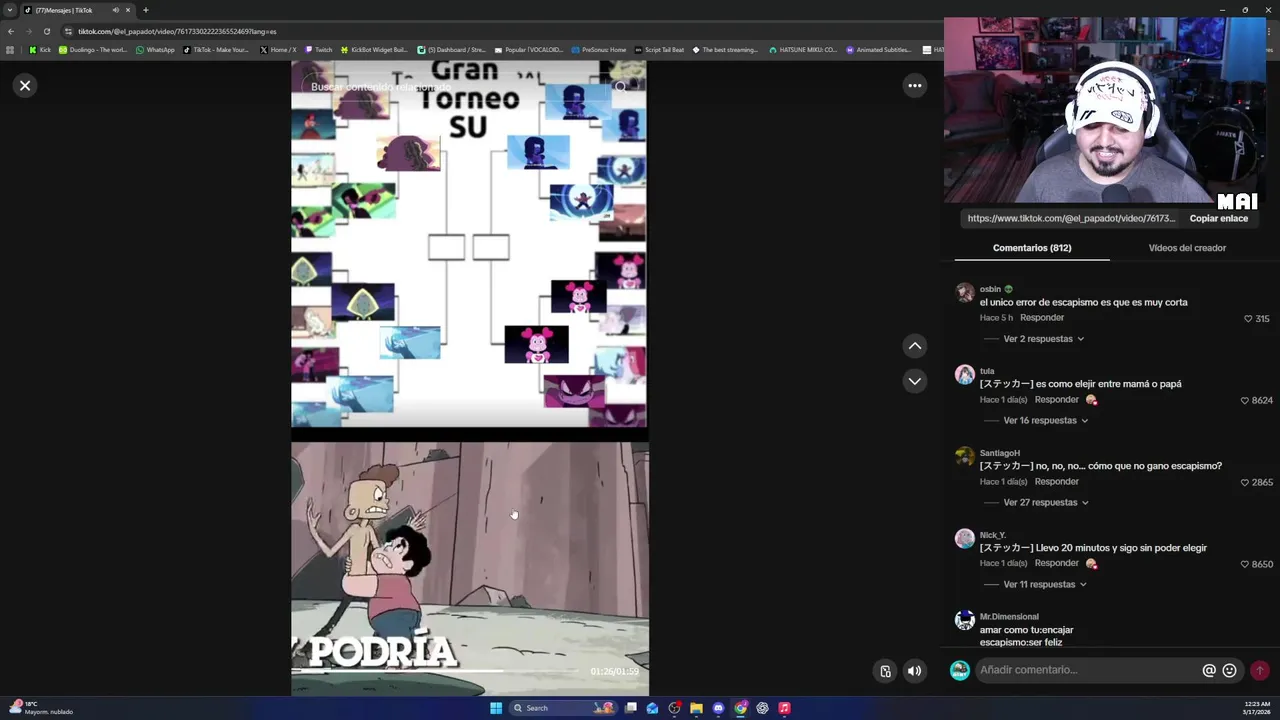Open tula's profile avatar
The image size is (1280, 720).
(964, 375)
